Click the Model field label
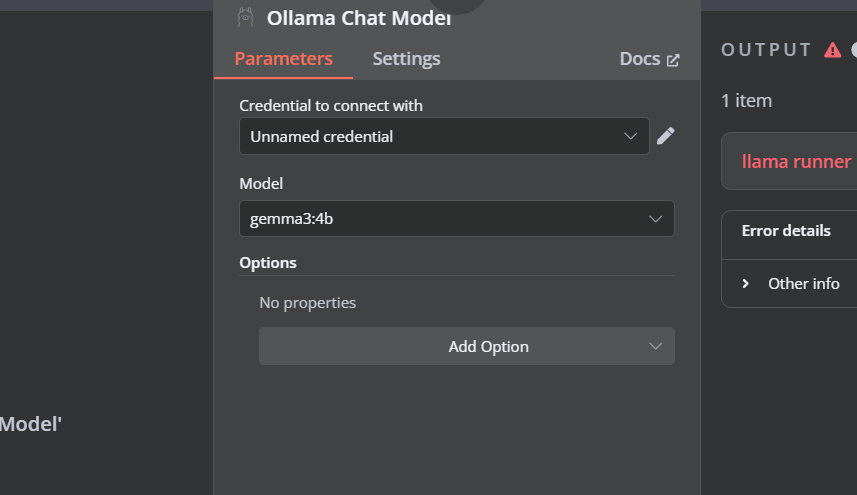Screen dimensions: 857x495 click(x=261, y=184)
